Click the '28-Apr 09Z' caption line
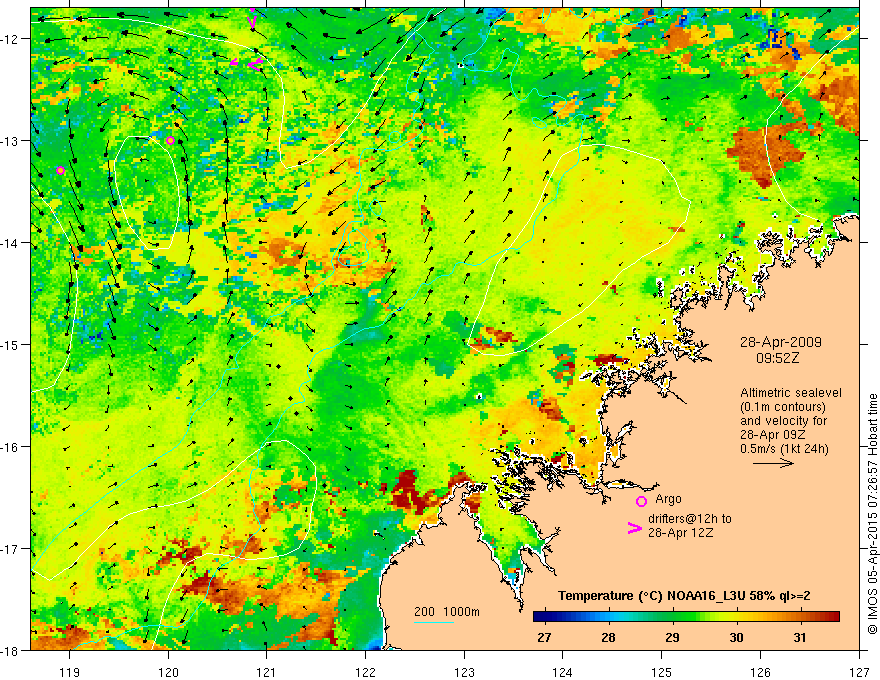This screenshot has height=680, width=880. 773,435
